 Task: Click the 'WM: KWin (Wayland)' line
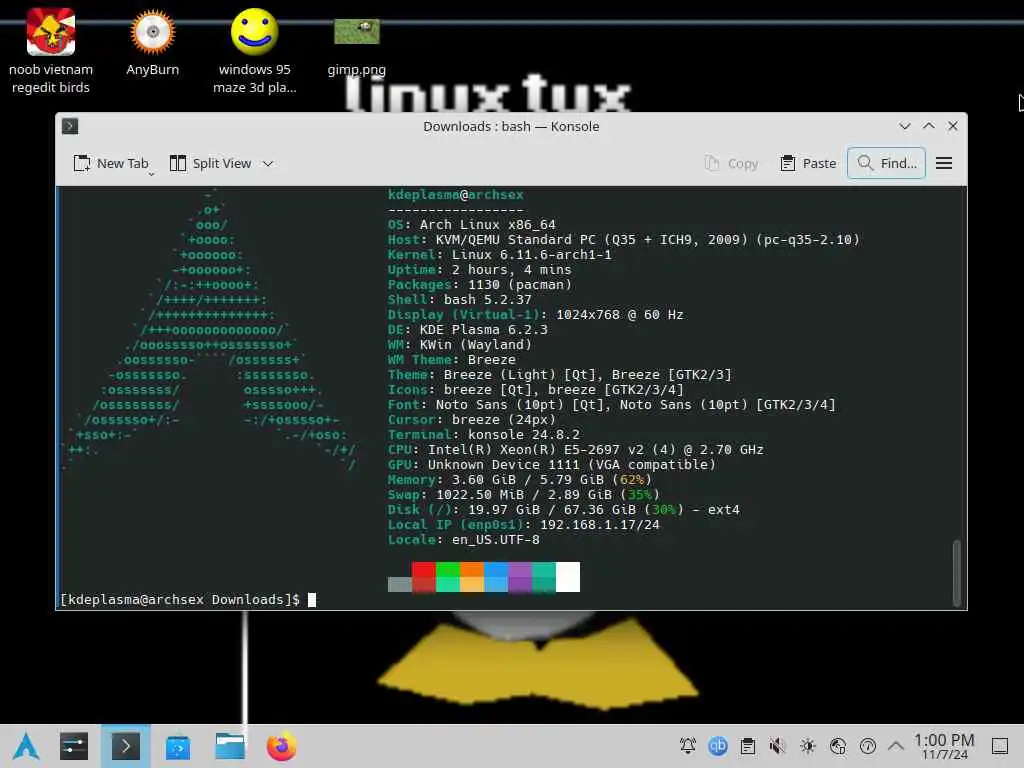click(459, 345)
